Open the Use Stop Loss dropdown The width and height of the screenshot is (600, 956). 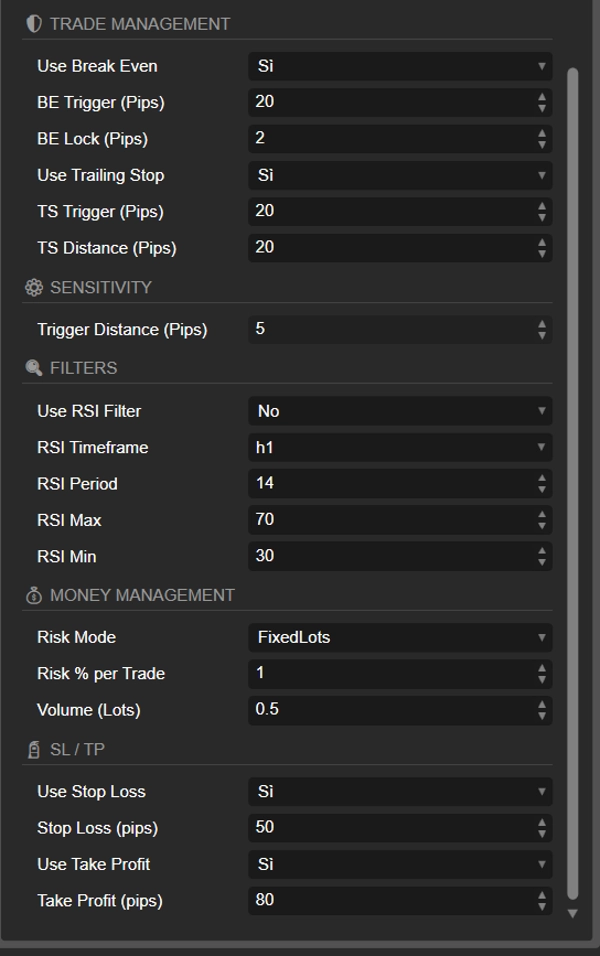(x=399, y=791)
